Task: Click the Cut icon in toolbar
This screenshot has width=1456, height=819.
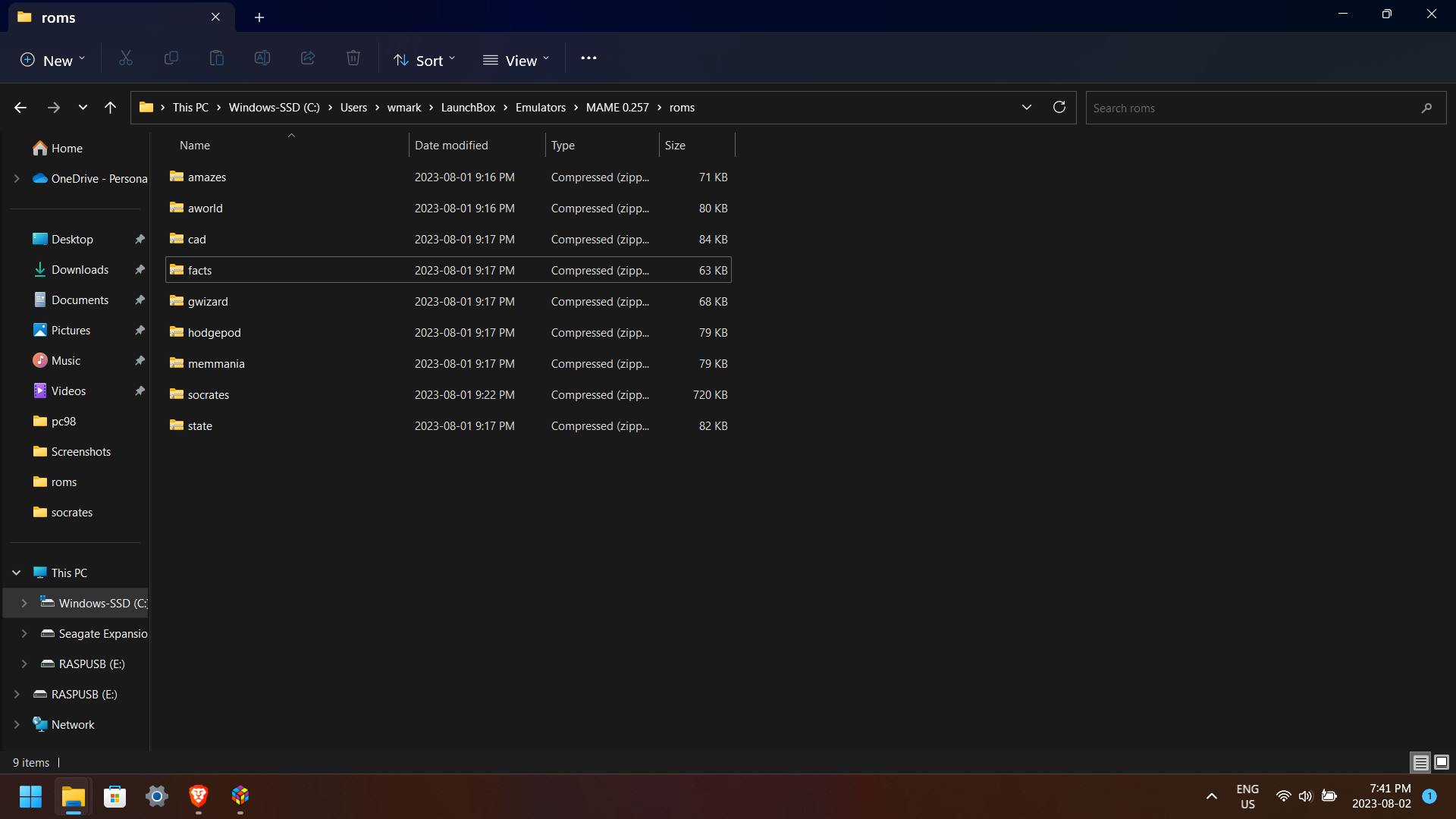Action: pos(126,58)
